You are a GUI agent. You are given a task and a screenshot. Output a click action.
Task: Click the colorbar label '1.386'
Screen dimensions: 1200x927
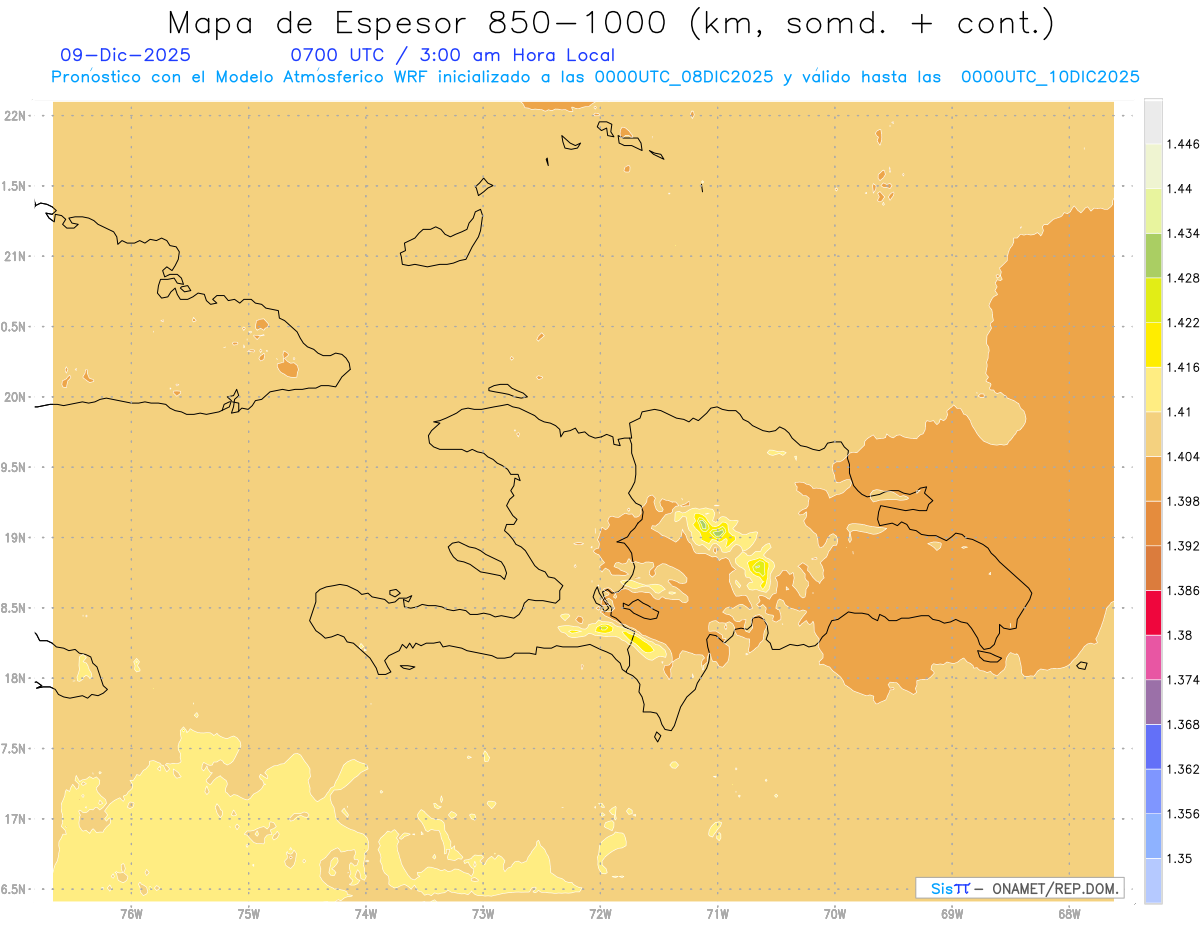1184,590
